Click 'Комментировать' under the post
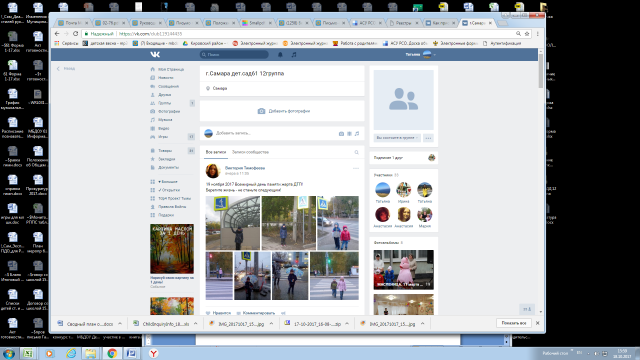Screen dimensions: 640x360 256,313
